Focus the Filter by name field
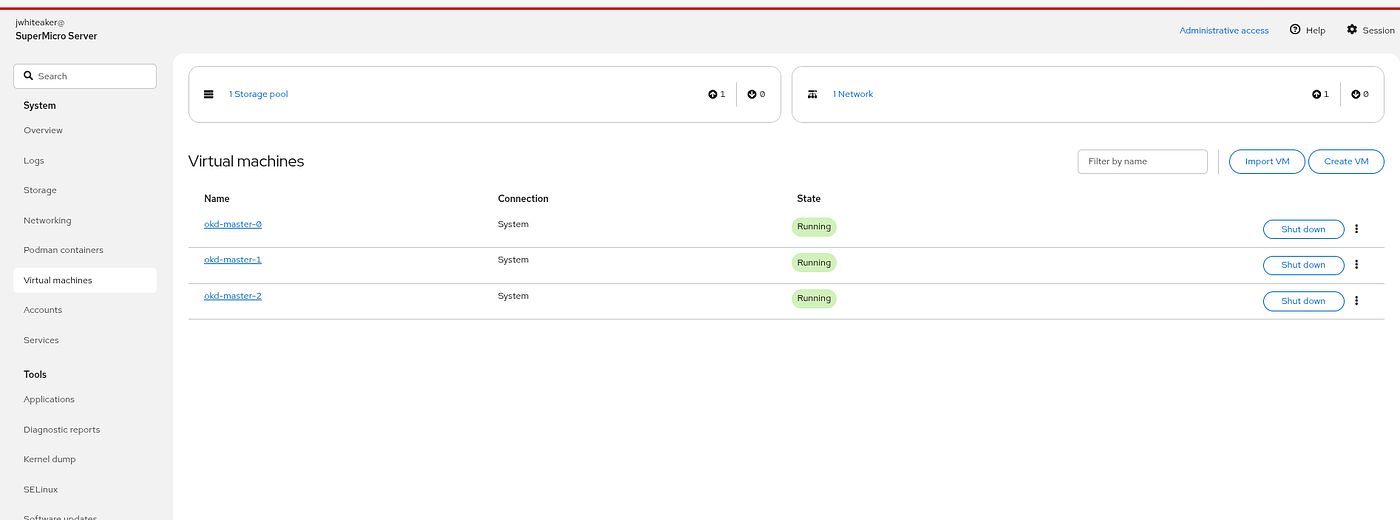The height and width of the screenshot is (520, 1400). point(1143,161)
